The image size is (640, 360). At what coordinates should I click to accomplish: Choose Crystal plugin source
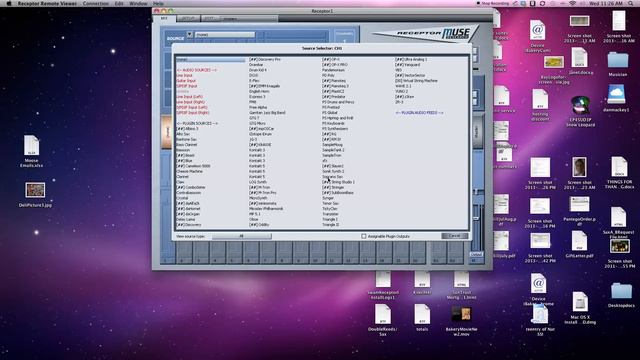coord(182,198)
